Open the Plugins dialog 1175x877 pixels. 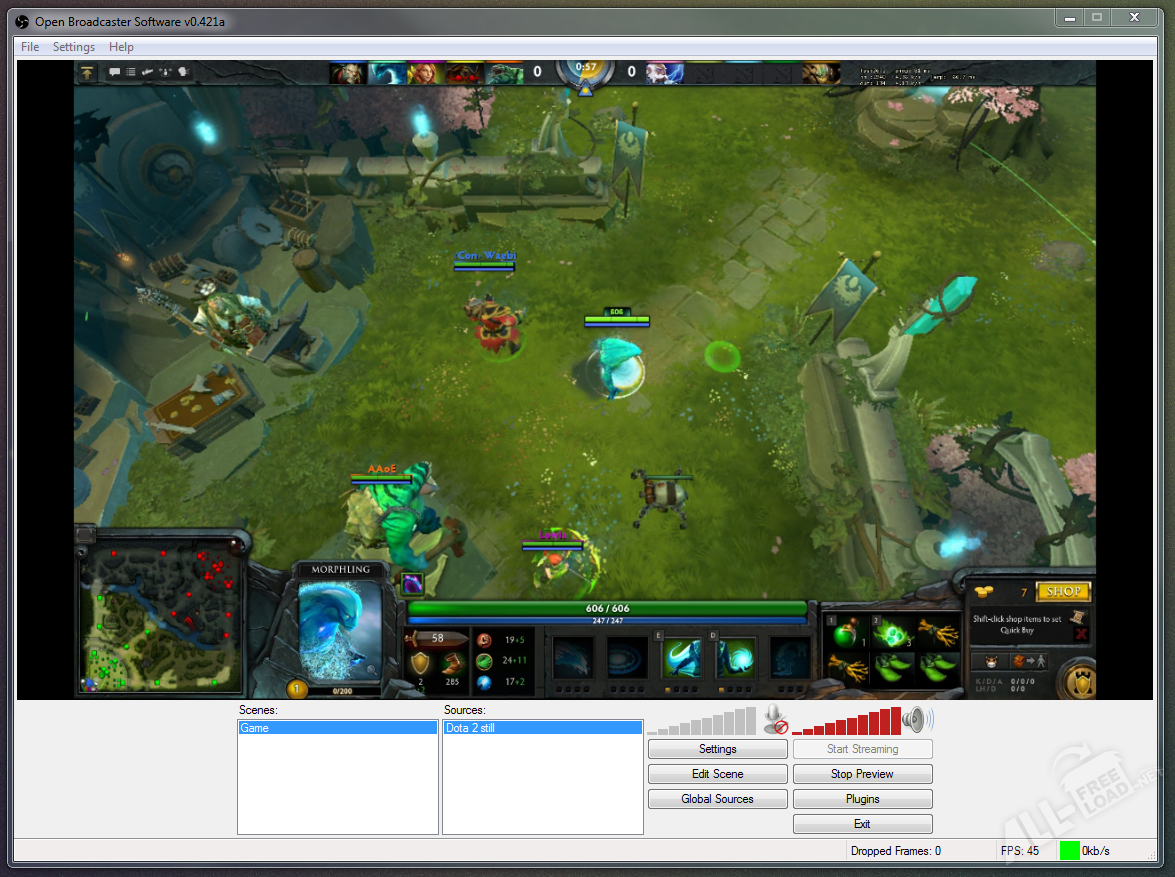862,799
